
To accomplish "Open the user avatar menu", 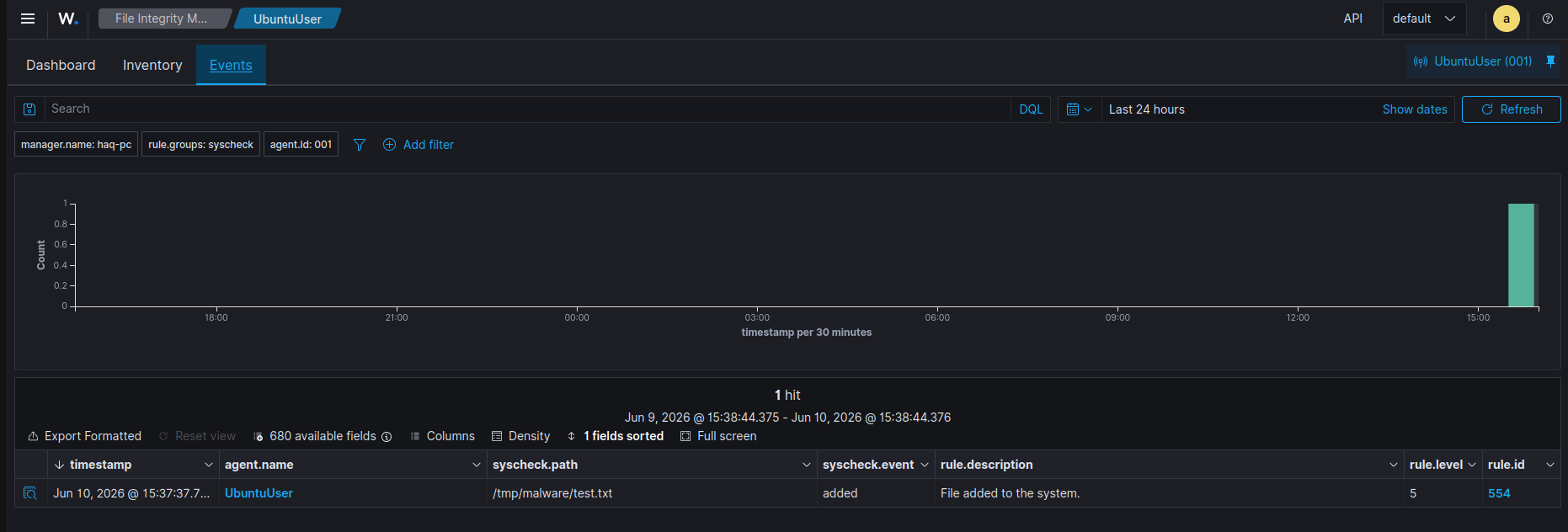I will (1507, 19).
